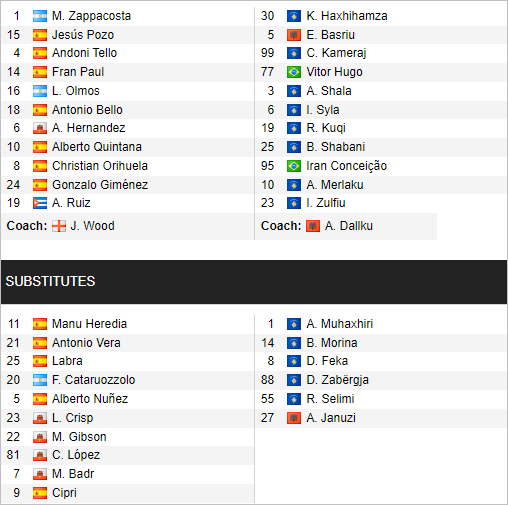508x505 pixels.
Task: Click the Albania flag next to coach A. Dallku
Action: (313, 226)
